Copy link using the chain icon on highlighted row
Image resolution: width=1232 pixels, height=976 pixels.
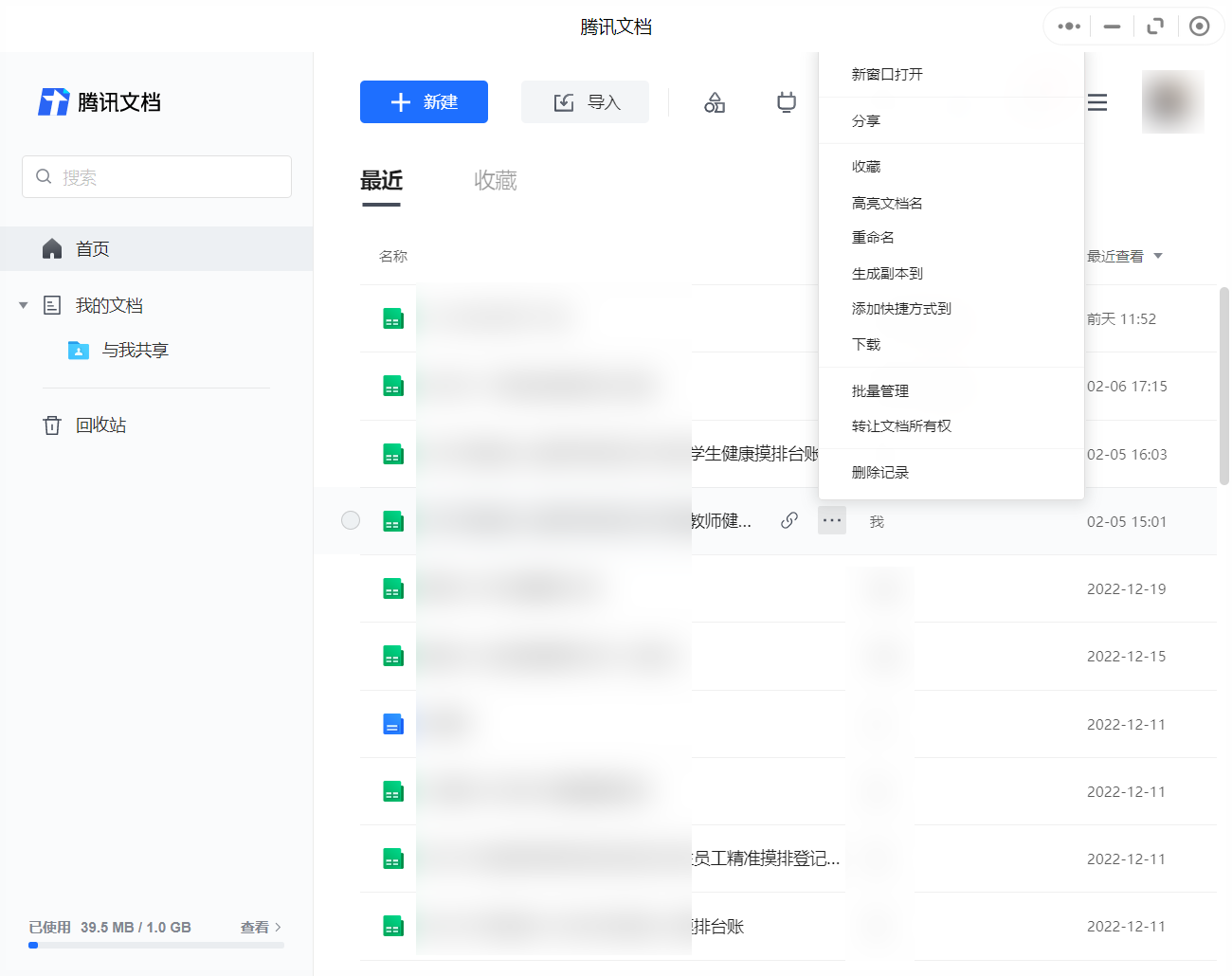[x=788, y=520]
